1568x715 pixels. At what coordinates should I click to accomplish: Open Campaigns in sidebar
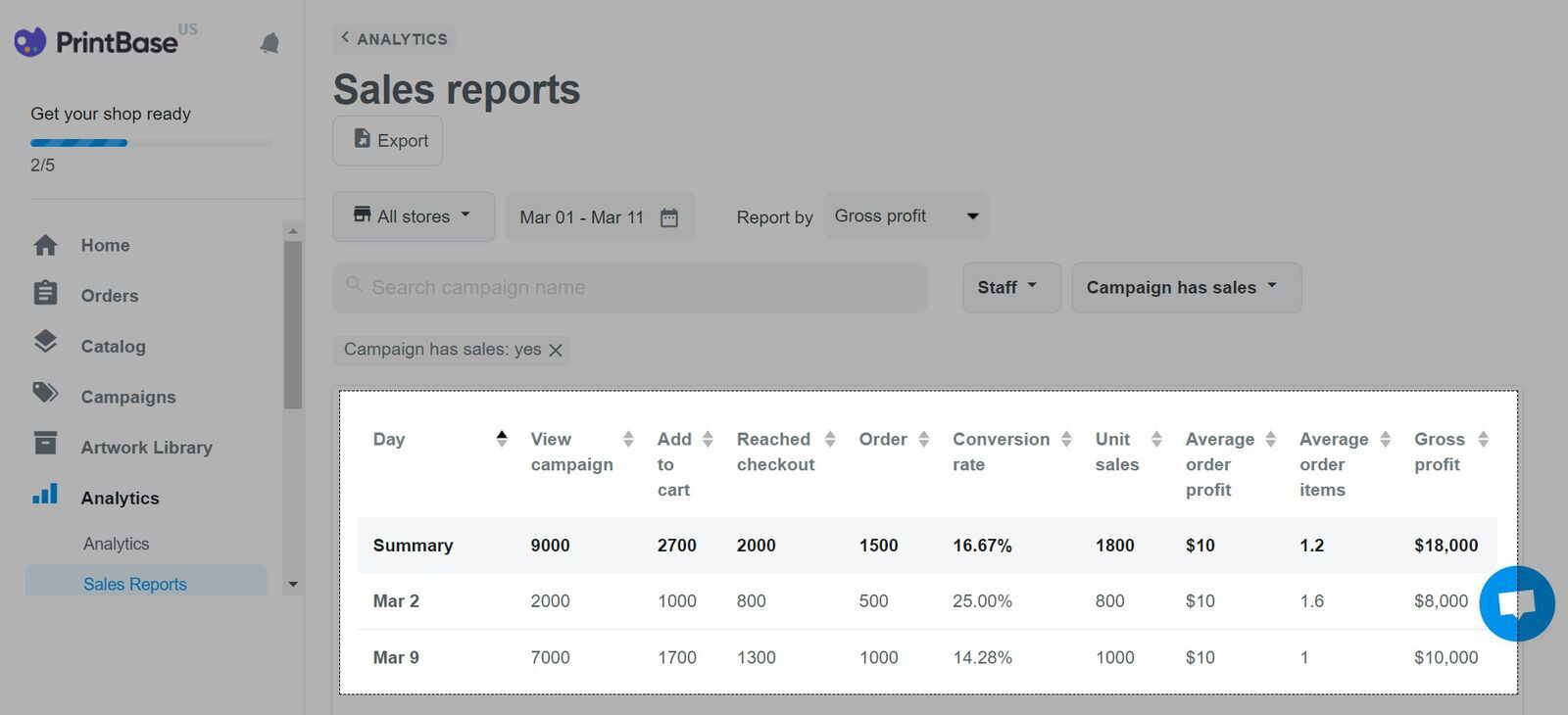(x=128, y=397)
